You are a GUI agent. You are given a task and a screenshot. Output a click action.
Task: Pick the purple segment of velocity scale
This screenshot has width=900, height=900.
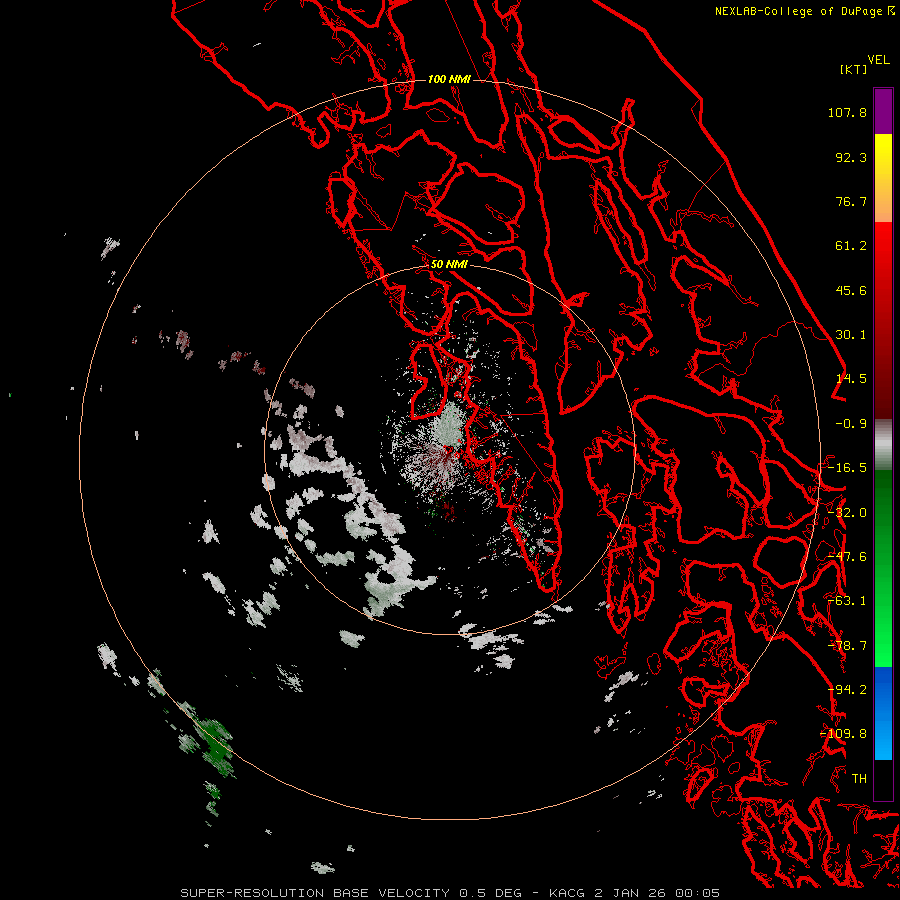883,111
